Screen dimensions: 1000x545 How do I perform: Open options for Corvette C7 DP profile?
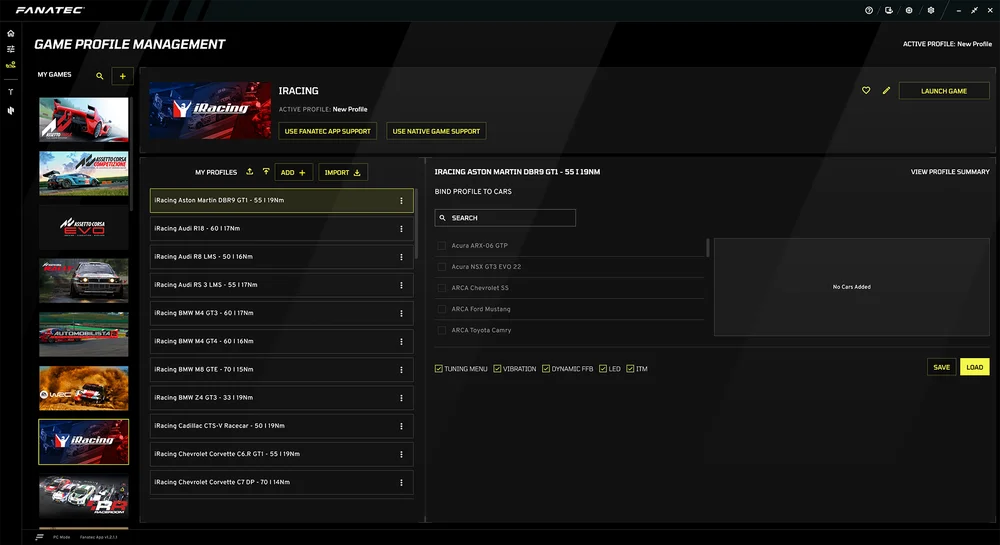pyautogui.click(x=401, y=483)
